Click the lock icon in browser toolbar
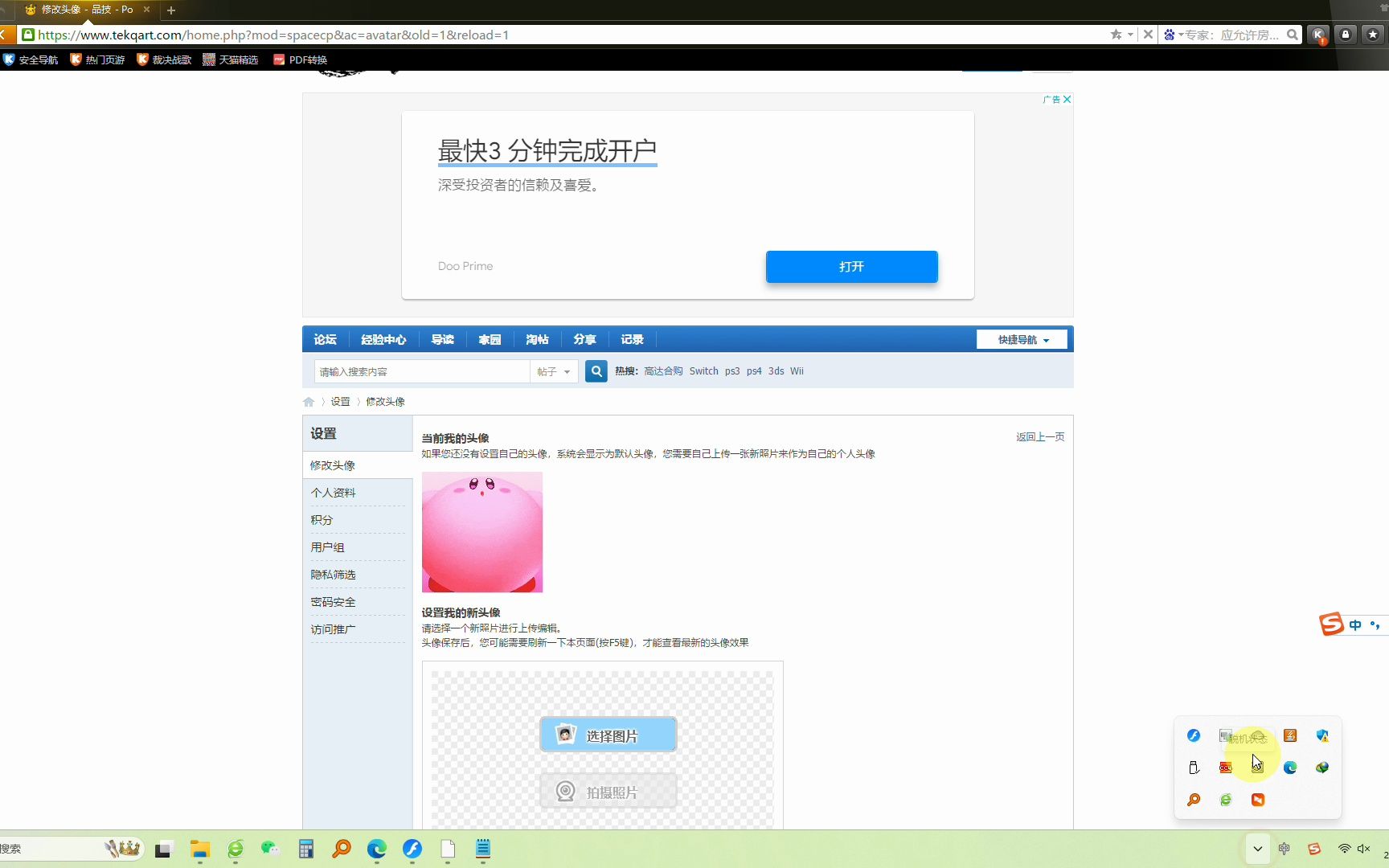1389x868 pixels. coord(1346,35)
